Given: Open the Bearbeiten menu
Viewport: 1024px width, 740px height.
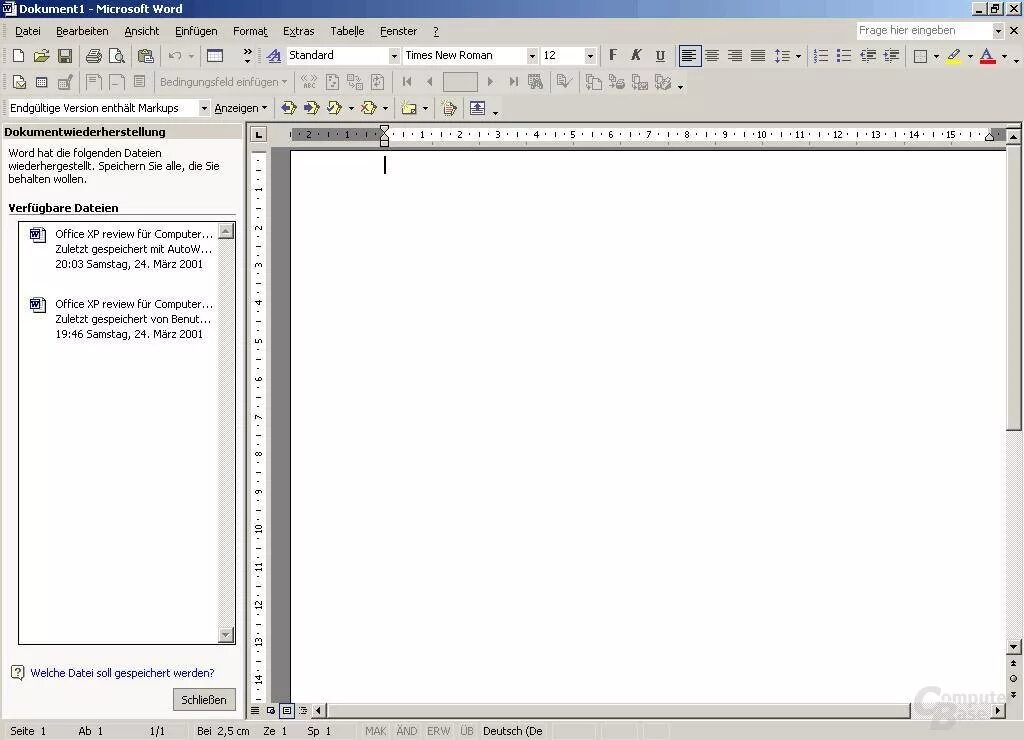Looking at the screenshot, I should [x=82, y=31].
